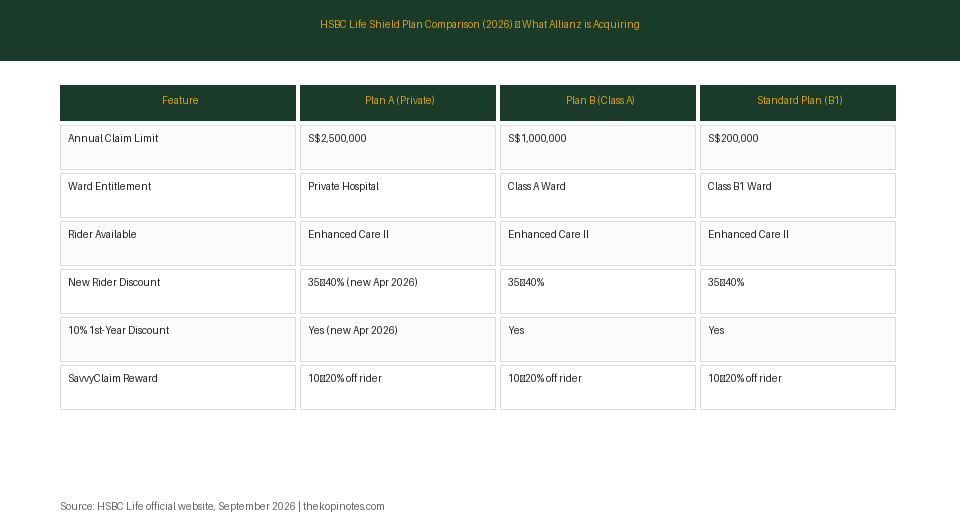
Task: Click the S$2,500,000 cell
Action: pyautogui.click(x=398, y=148)
